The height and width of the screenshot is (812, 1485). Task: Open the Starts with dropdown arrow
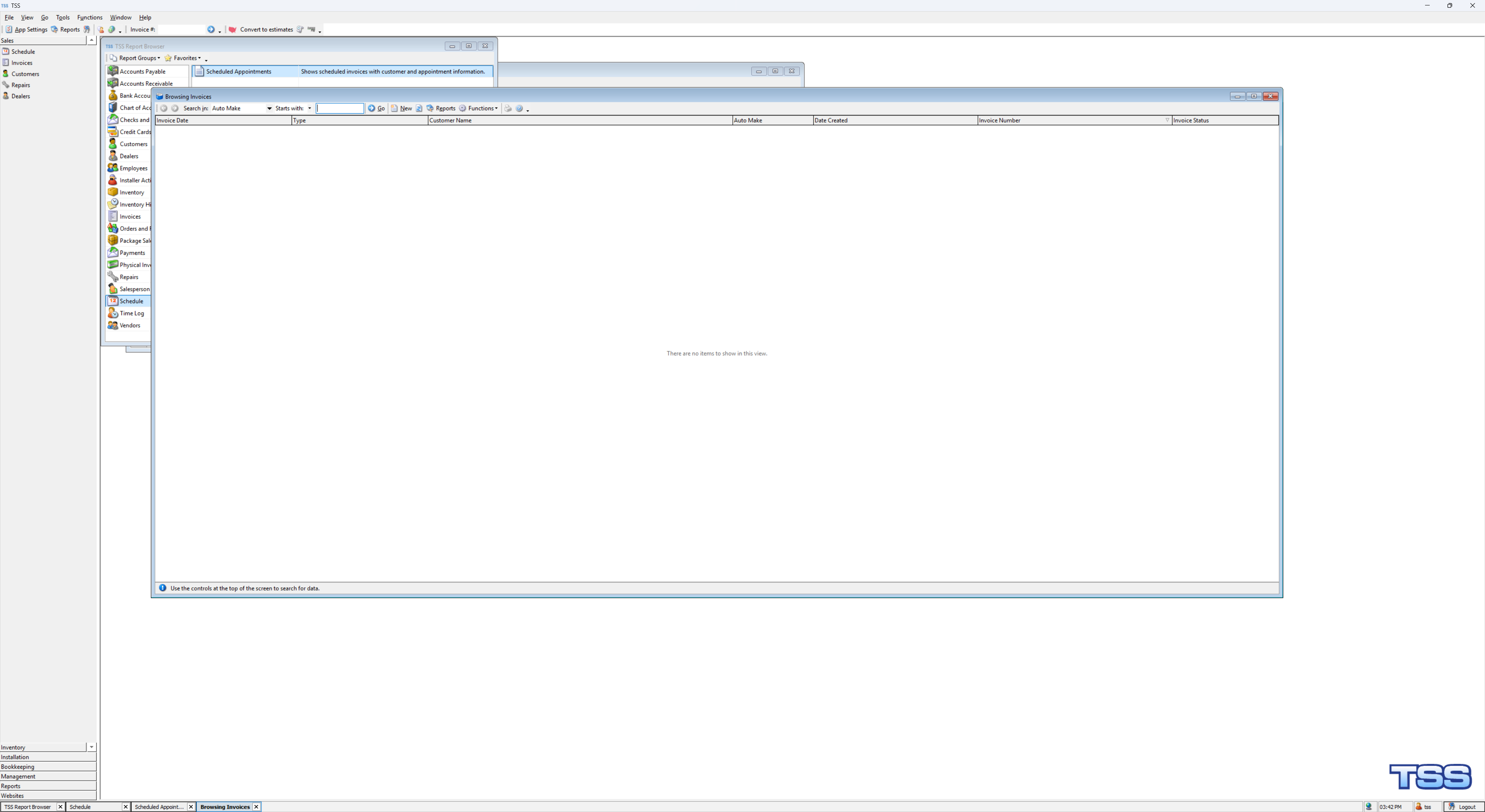coord(309,108)
